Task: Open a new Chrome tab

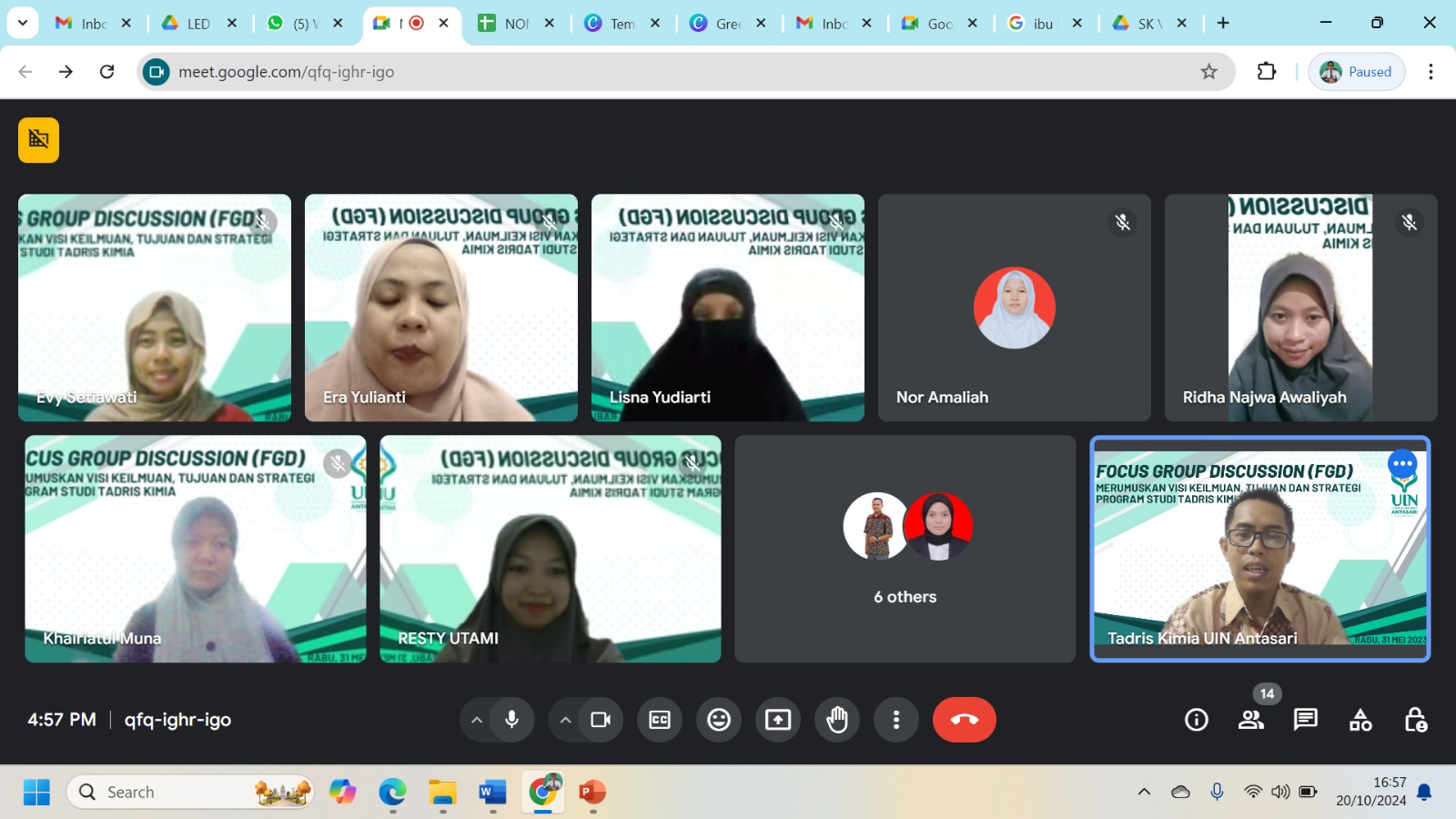Action: click(1223, 24)
